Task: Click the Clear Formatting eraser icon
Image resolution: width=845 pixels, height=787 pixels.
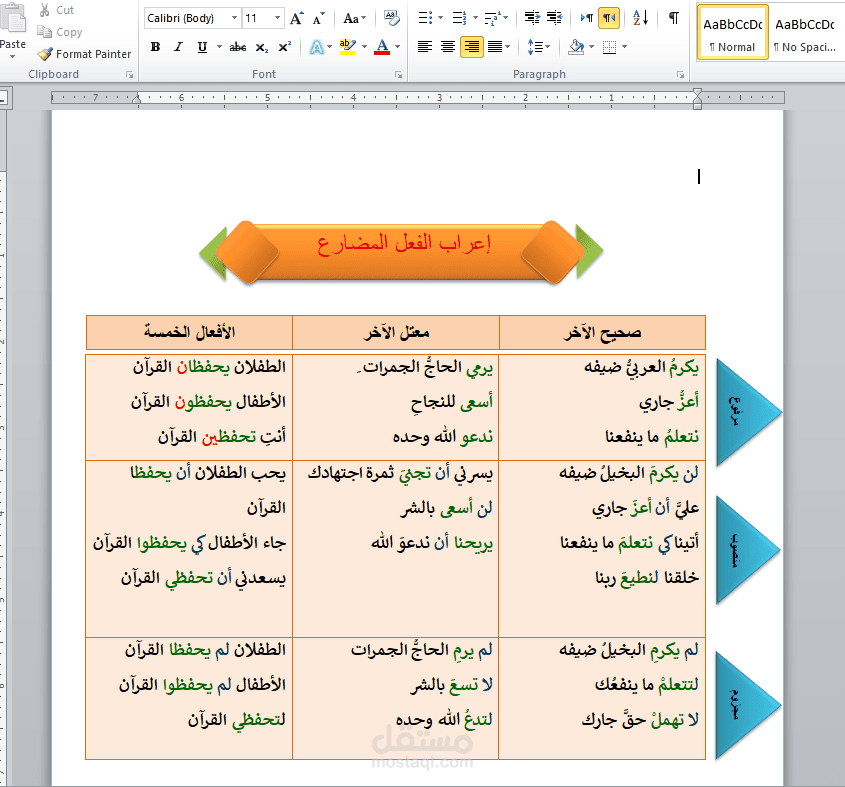Action: (392, 18)
